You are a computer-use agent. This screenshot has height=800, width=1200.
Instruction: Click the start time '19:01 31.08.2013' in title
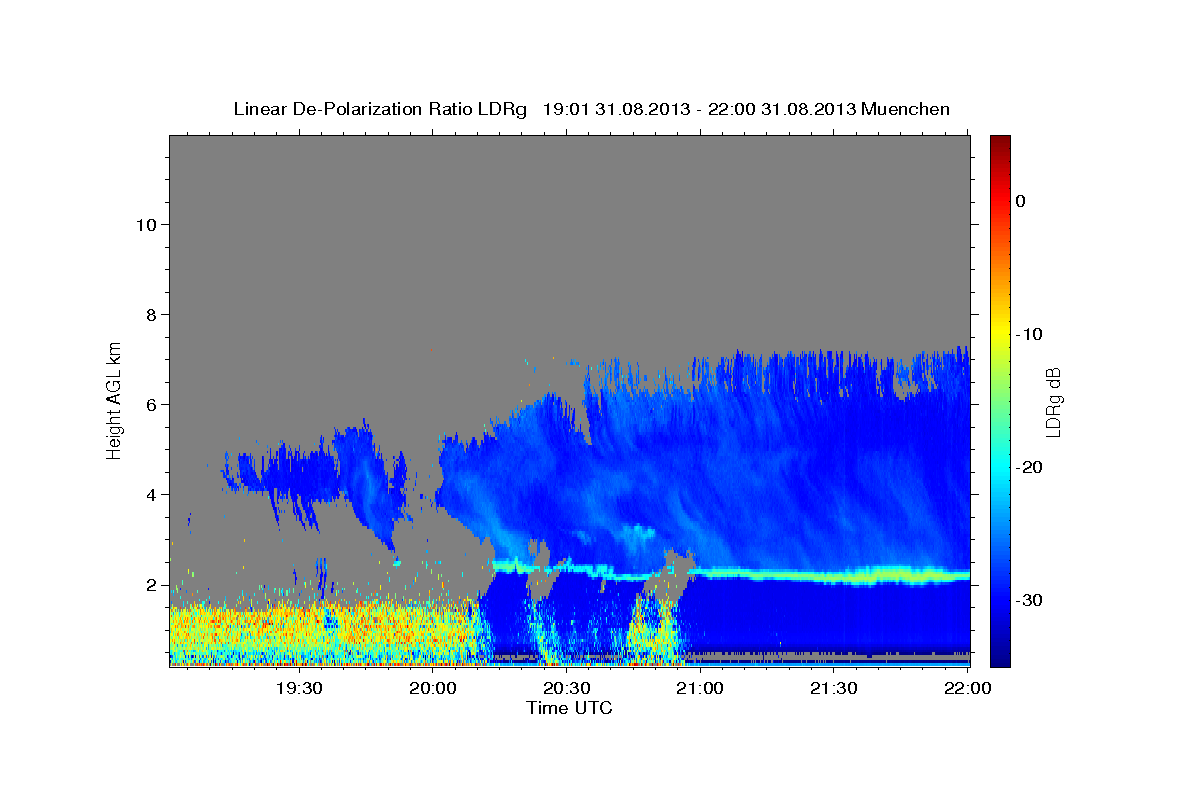click(616, 109)
